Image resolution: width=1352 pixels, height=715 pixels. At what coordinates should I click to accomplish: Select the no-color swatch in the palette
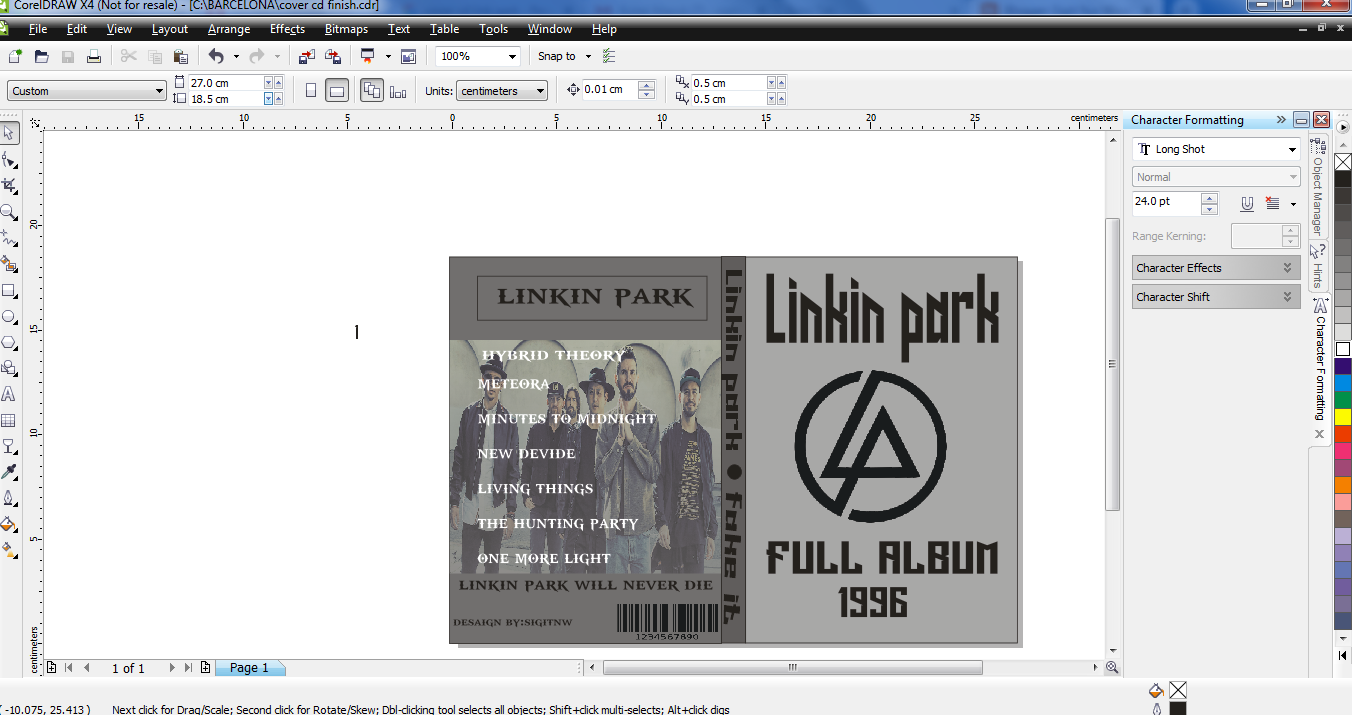[x=1343, y=161]
